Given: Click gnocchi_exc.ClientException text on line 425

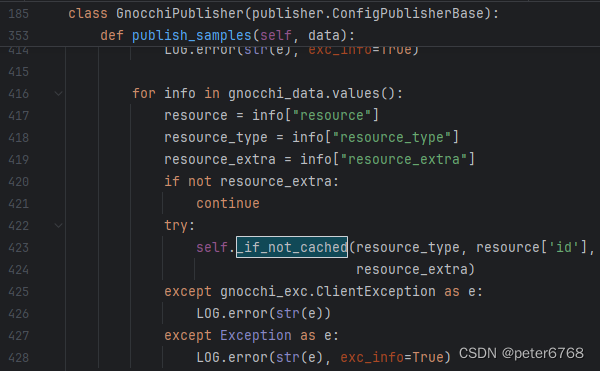Looking at the screenshot, I should click(x=328, y=291).
